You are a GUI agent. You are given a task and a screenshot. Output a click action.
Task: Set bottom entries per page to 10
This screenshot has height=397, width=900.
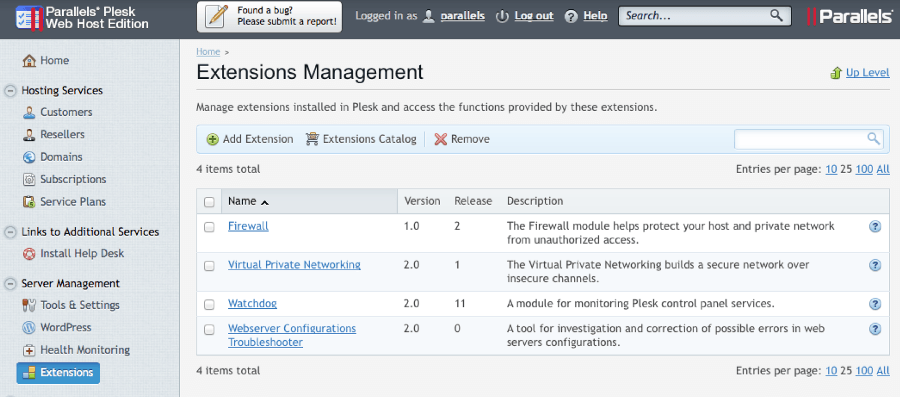831,371
